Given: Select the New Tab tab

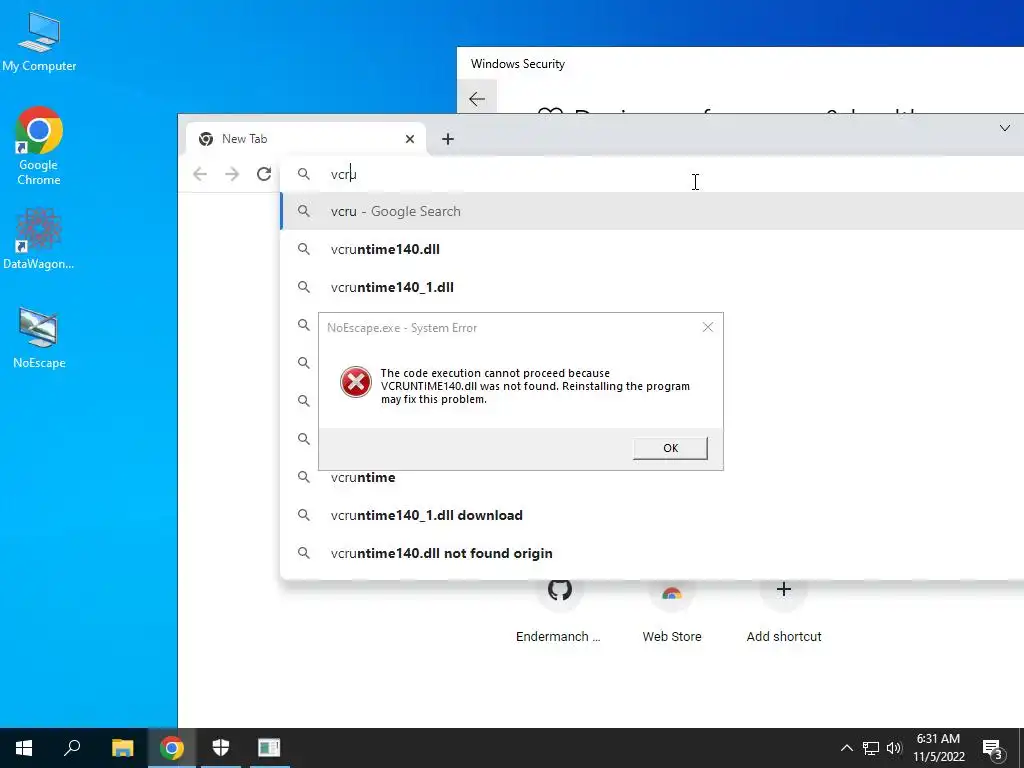Looking at the screenshot, I should (x=306, y=138).
